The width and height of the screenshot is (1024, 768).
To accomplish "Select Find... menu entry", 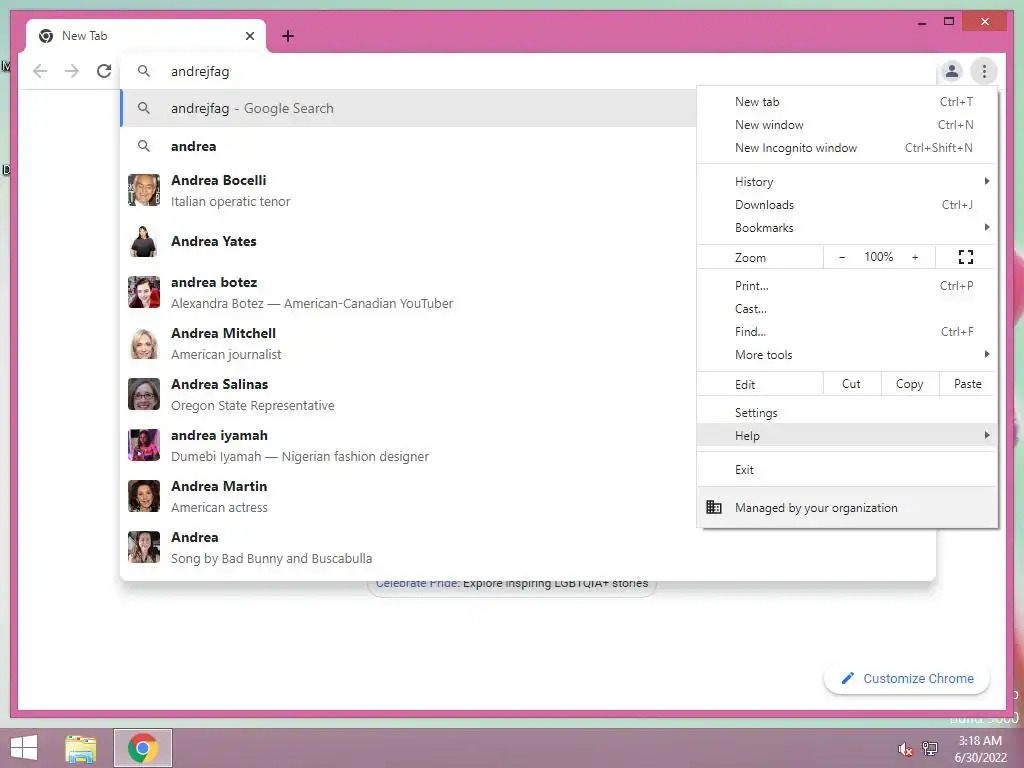I will coord(847,332).
